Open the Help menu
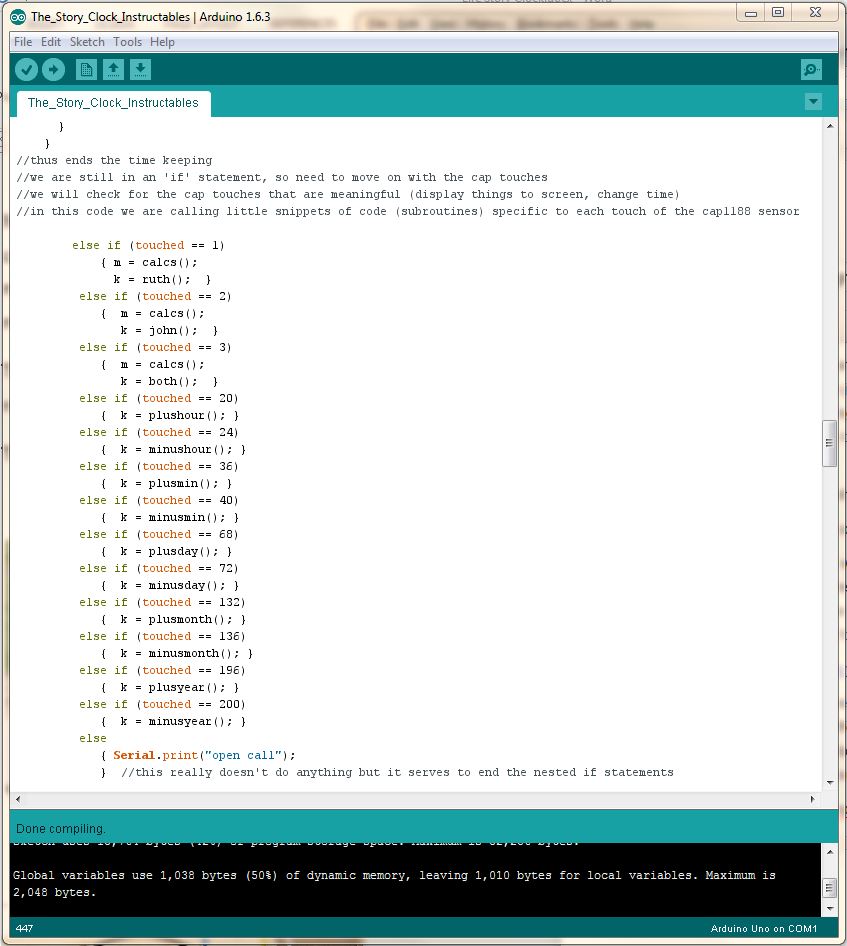Viewport: 847px width, 946px height. tap(162, 42)
